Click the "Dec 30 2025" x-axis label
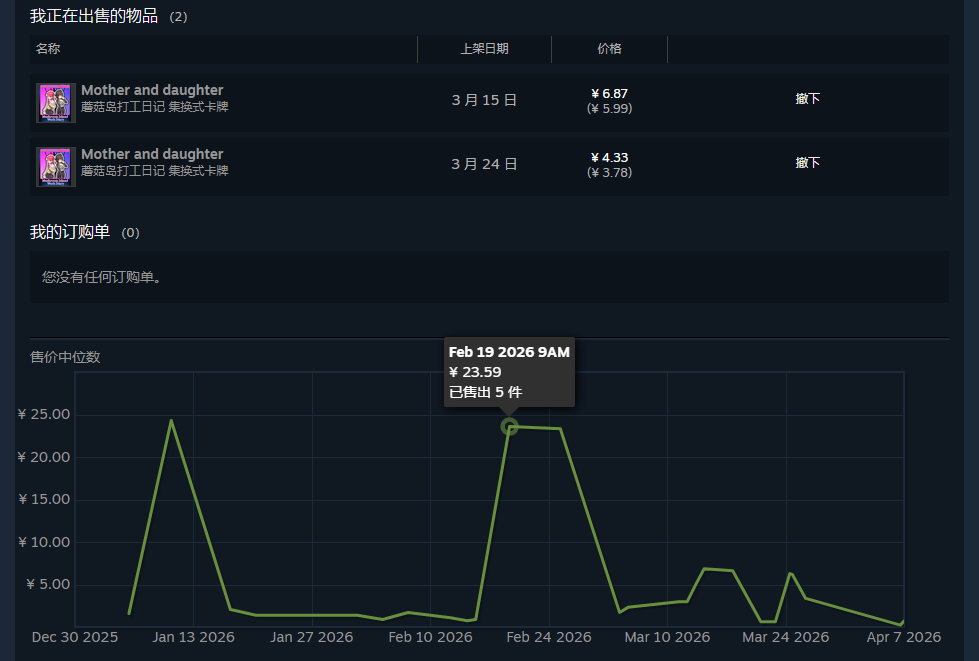Image resolution: width=979 pixels, height=661 pixels. (x=75, y=637)
